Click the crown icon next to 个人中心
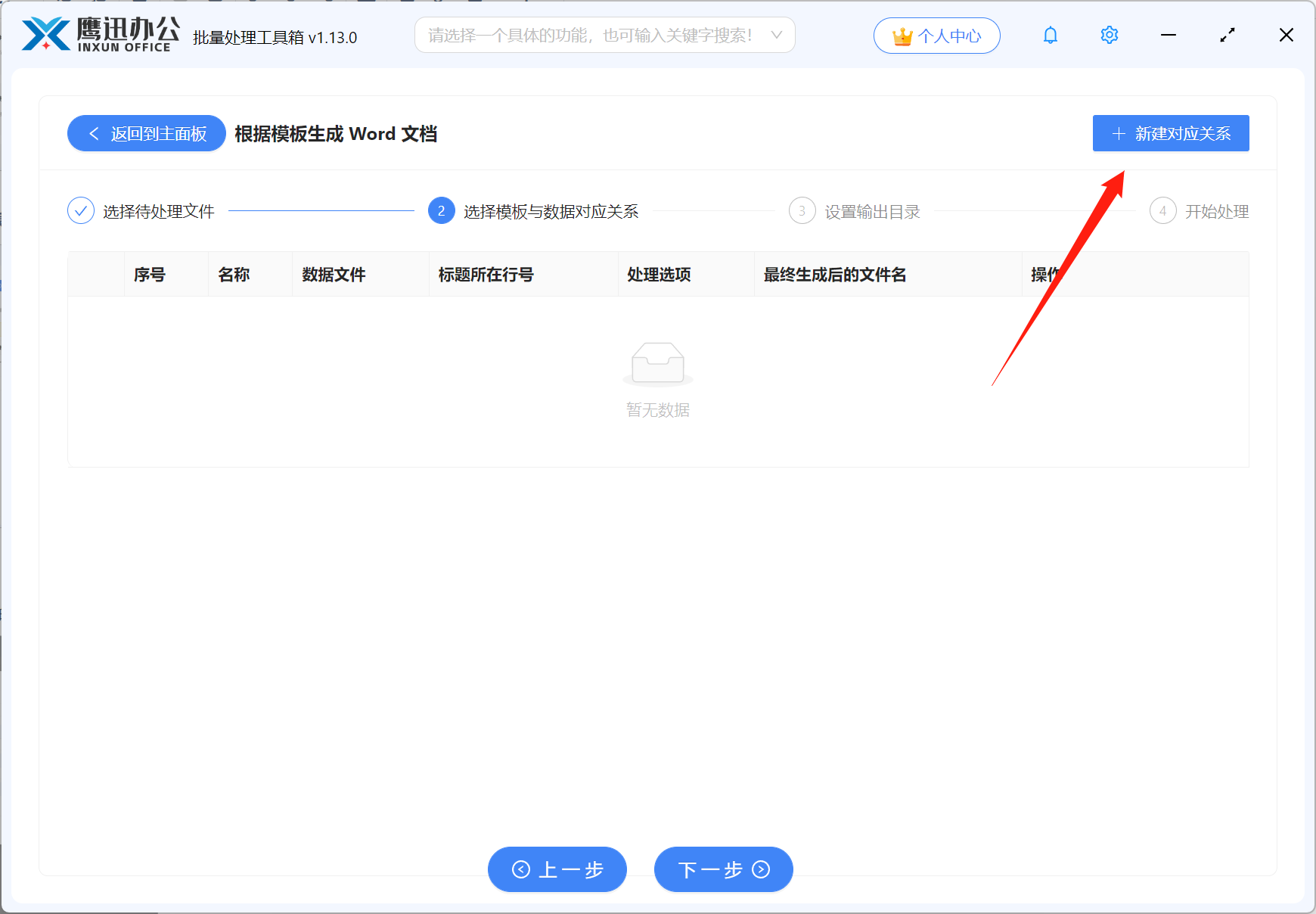Screen dimensions: 1316x914 [x=902, y=35]
